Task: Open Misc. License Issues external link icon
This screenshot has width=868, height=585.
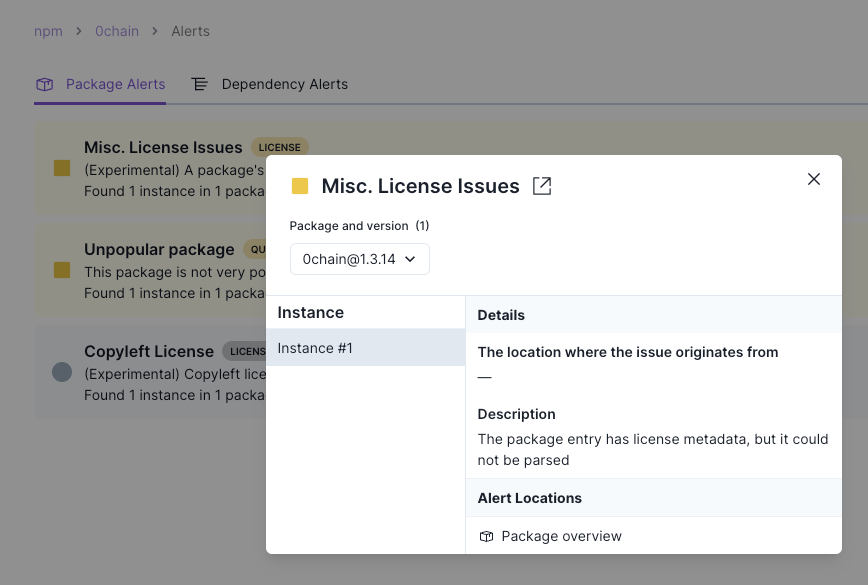Action: (542, 186)
